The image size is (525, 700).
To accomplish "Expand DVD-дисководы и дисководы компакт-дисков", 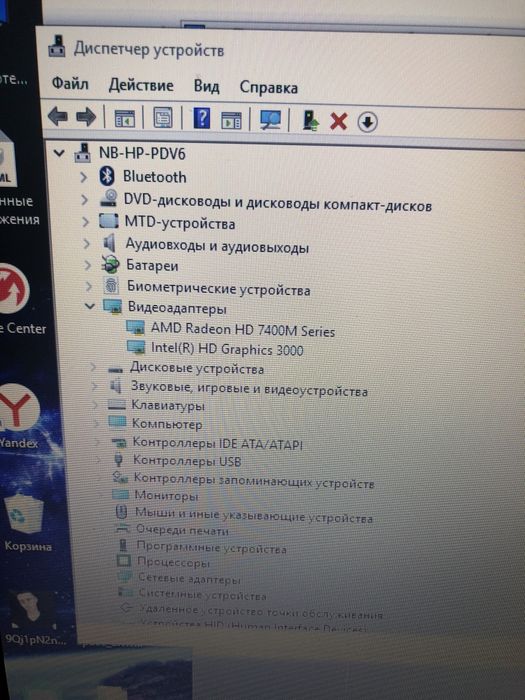I will [84, 200].
